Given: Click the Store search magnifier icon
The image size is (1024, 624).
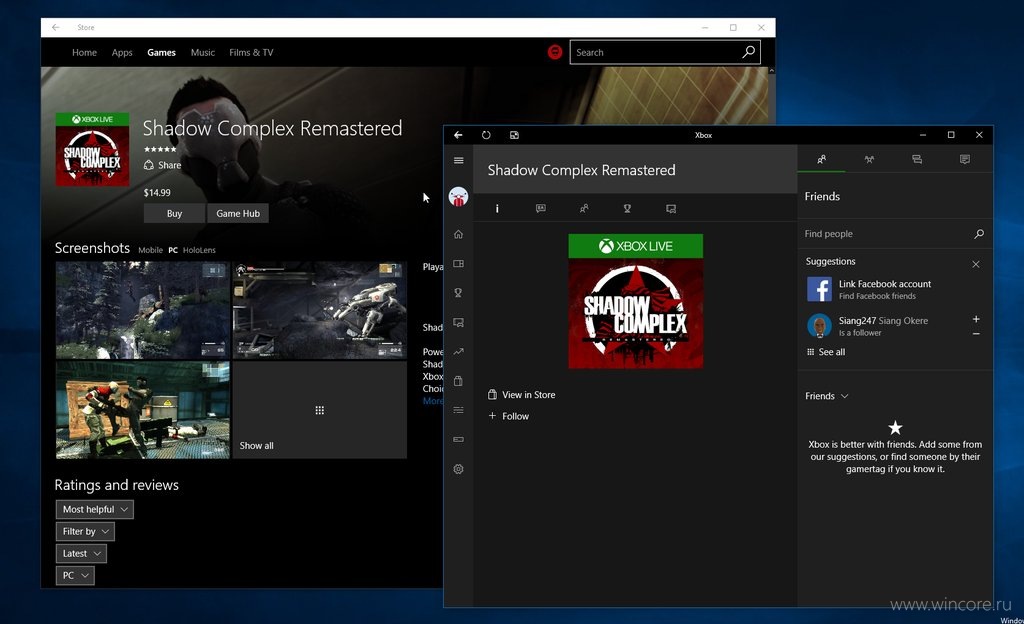Looking at the screenshot, I should (748, 52).
